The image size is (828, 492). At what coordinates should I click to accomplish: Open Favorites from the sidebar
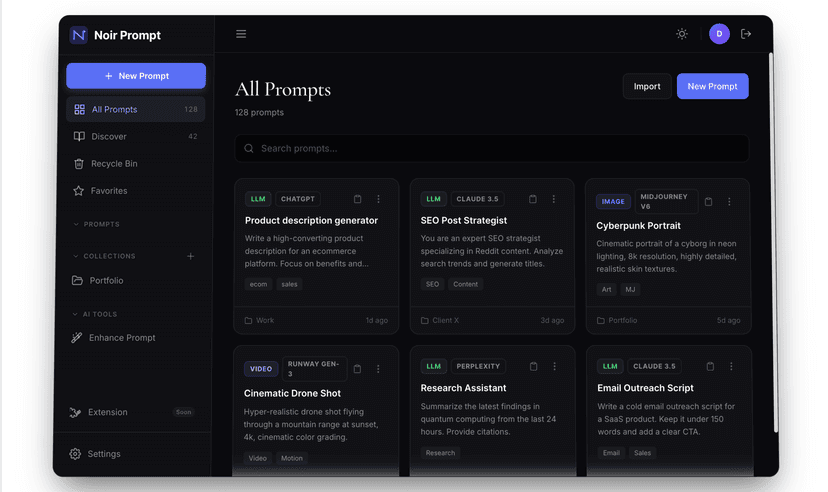tap(109, 190)
